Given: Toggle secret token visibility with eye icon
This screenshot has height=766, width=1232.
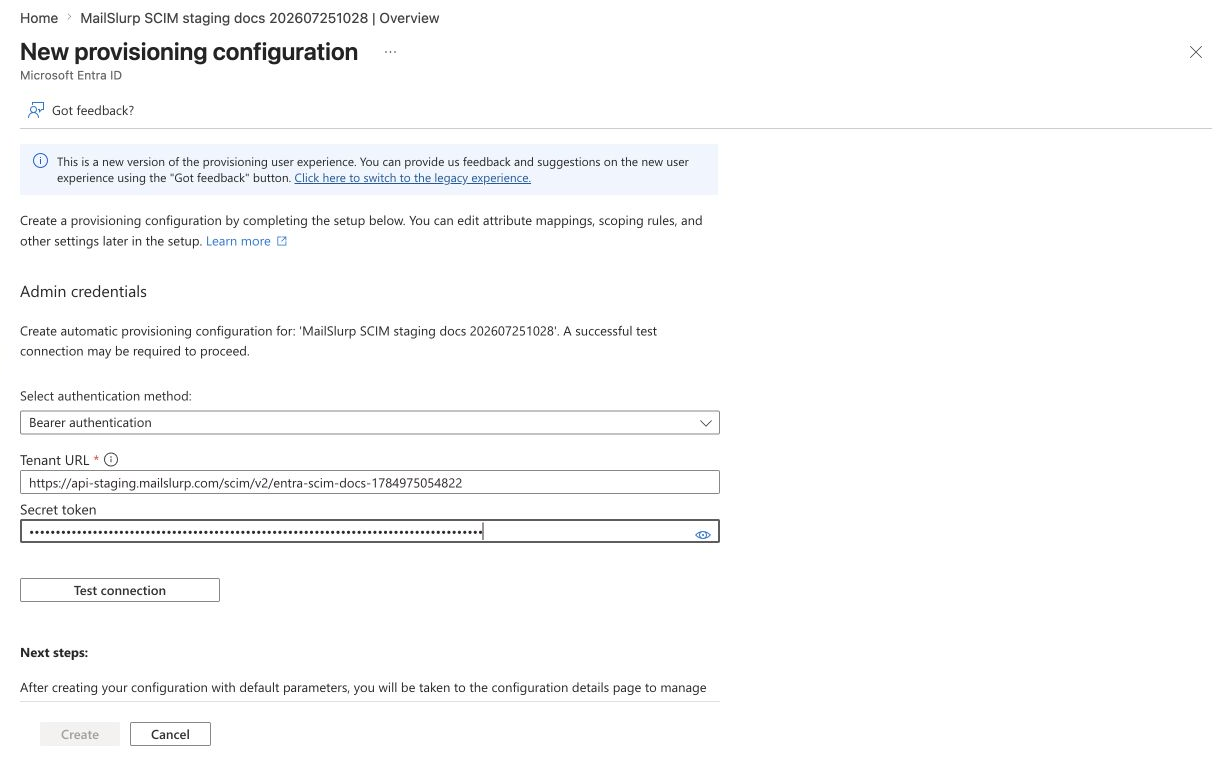Looking at the screenshot, I should [703, 535].
